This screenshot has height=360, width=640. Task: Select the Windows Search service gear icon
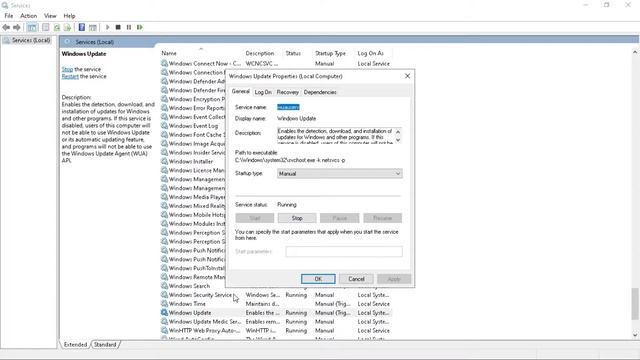[164, 286]
